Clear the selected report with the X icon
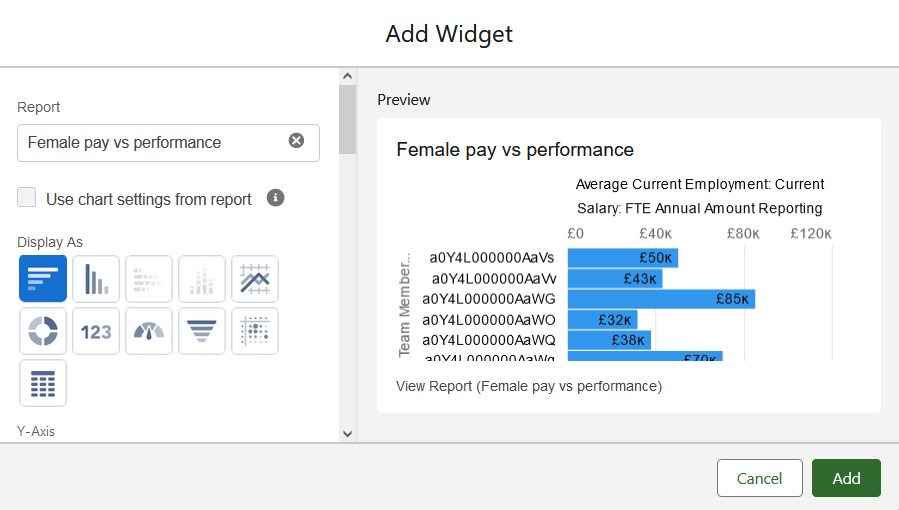The width and height of the screenshot is (899, 510). (x=296, y=141)
